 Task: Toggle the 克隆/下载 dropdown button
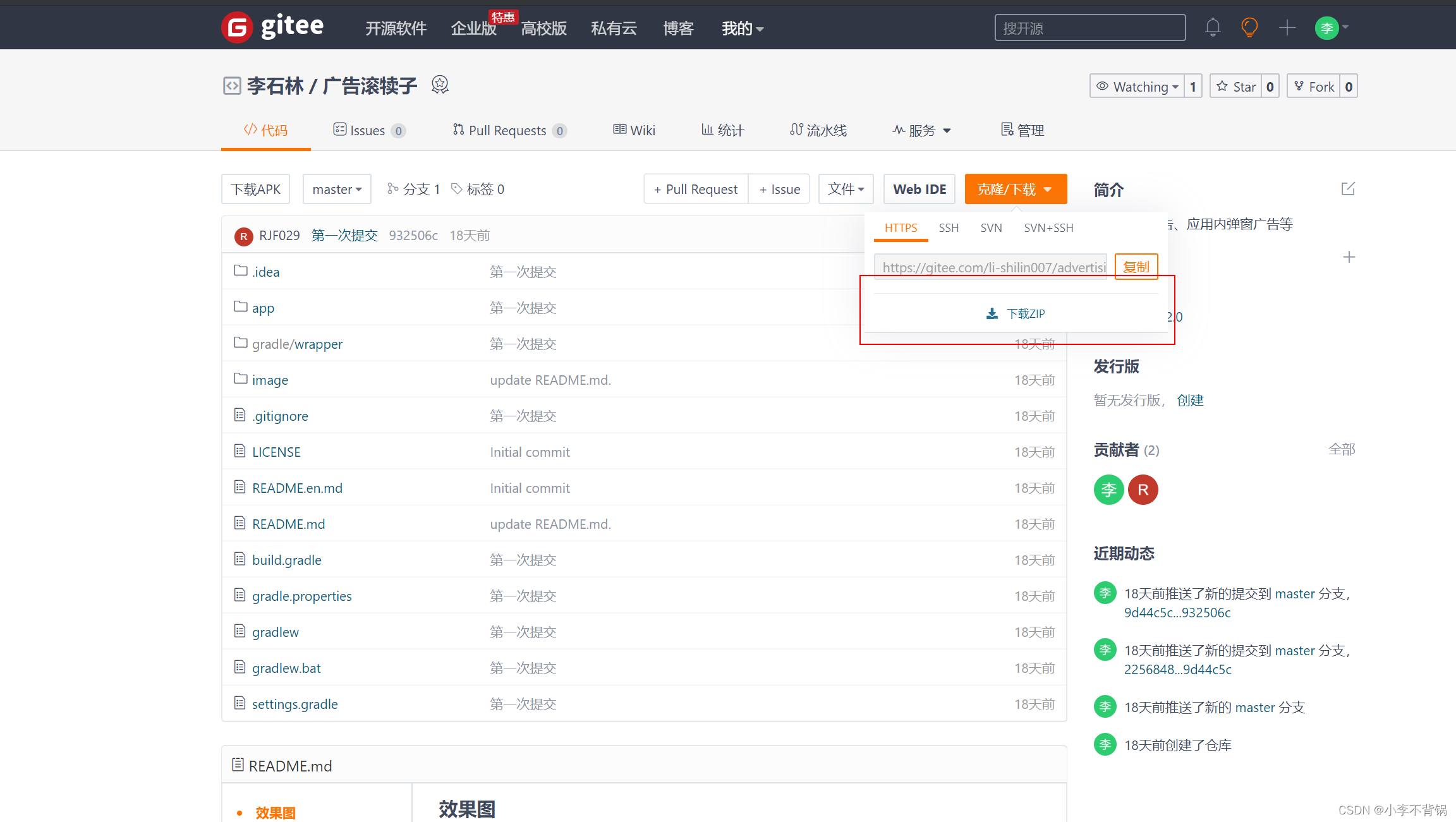pos(1016,189)
